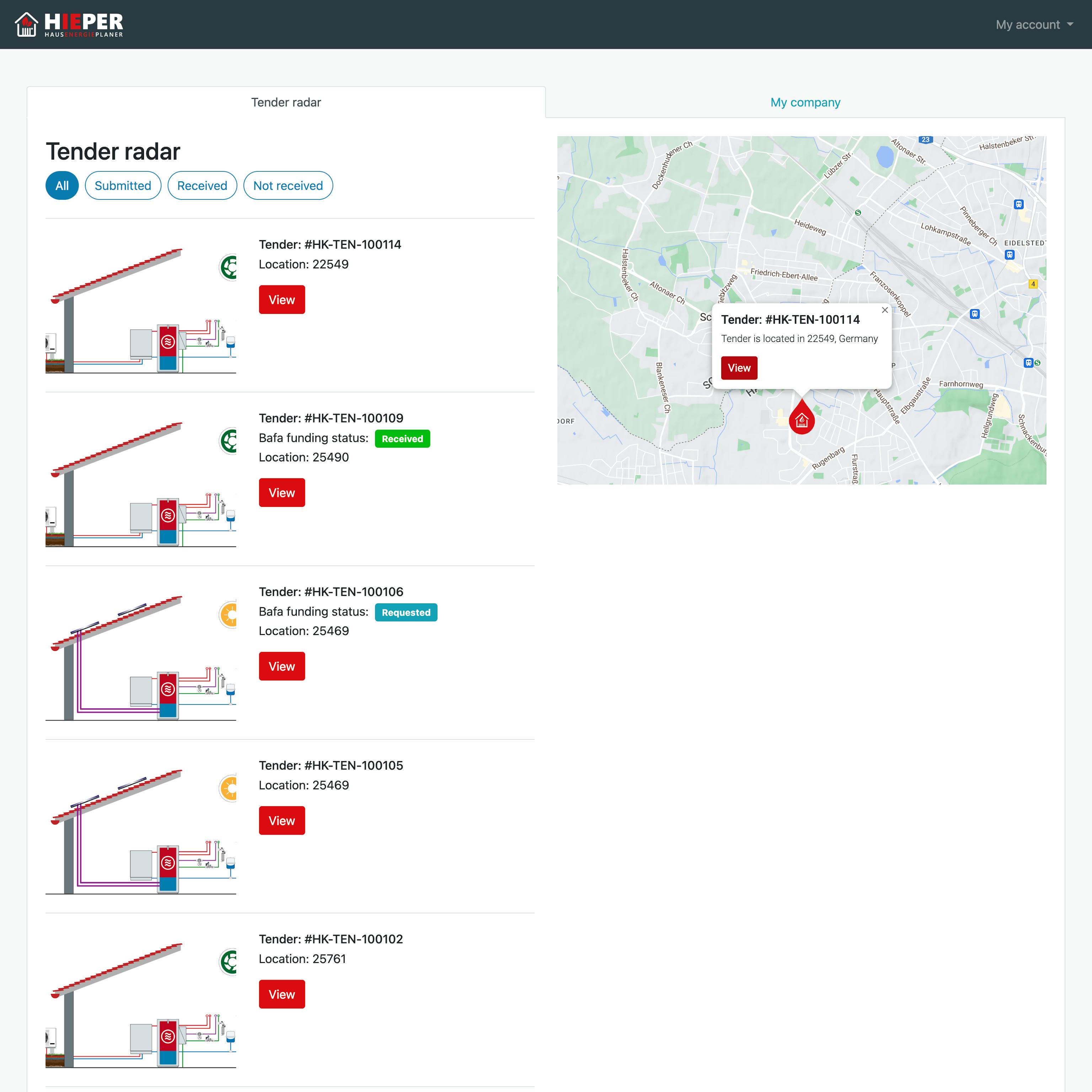Open tender 100106 house diagram thumbnail
This screenshot has width=1092, height=1092.
click(x=141, y=655)
